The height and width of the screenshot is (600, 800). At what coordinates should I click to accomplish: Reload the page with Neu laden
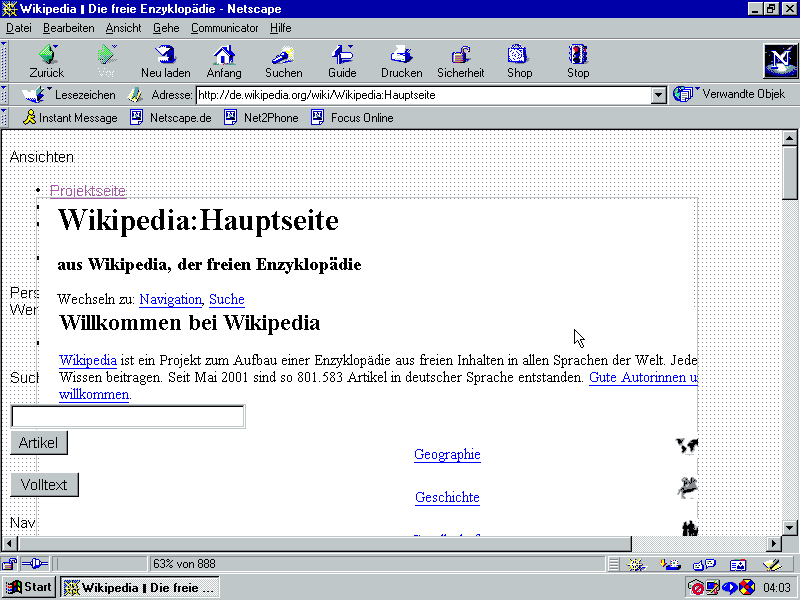165,61
